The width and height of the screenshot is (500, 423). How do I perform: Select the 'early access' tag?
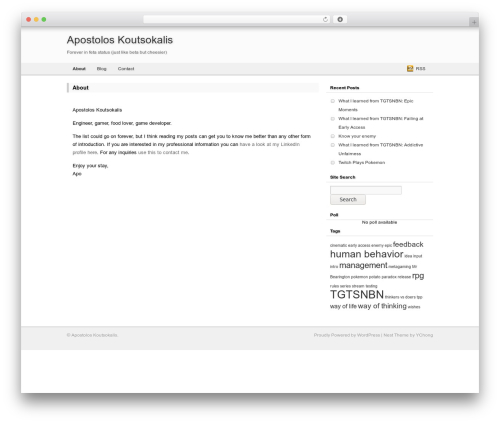coord(359,245)
